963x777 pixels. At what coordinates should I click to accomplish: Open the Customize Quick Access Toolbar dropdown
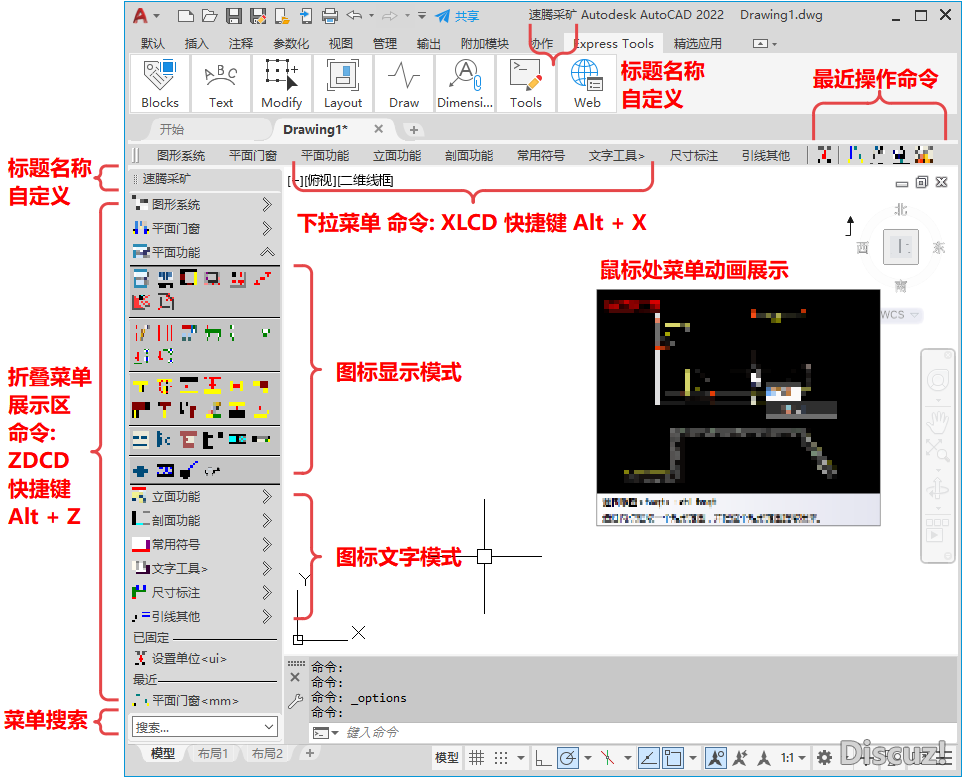422,15
